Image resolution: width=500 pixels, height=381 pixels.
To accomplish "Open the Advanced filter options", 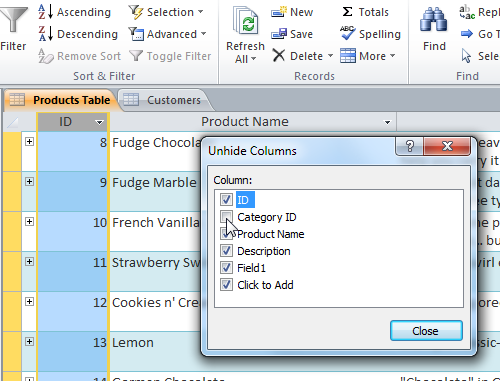I will pyautogui.click(x=168, y=34).
